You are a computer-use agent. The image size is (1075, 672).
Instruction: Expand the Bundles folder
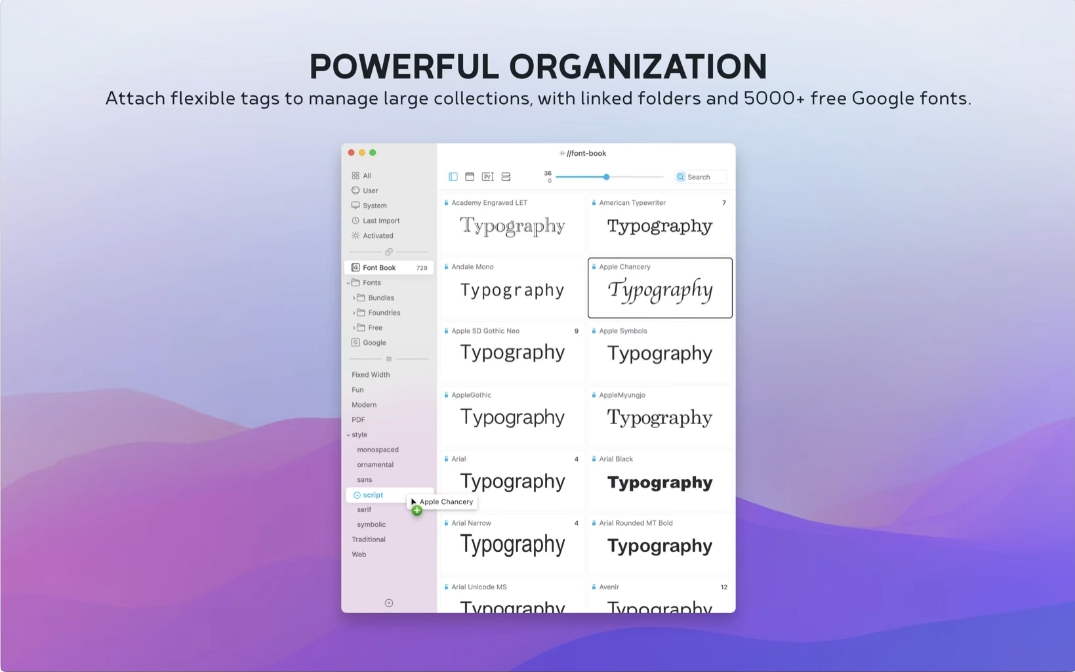click(354, 298)
